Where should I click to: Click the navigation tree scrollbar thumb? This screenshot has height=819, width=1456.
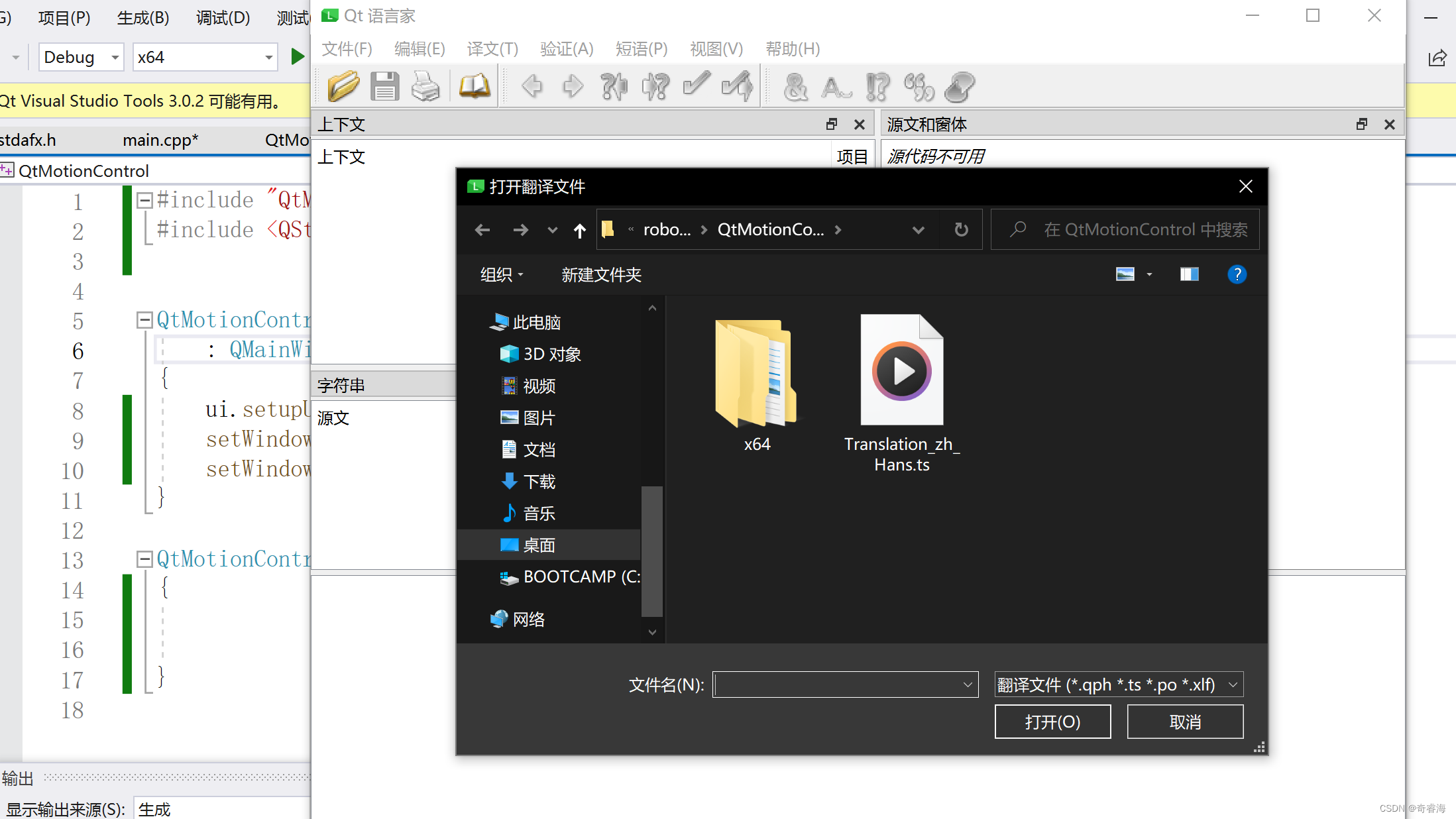coord(652,551)
